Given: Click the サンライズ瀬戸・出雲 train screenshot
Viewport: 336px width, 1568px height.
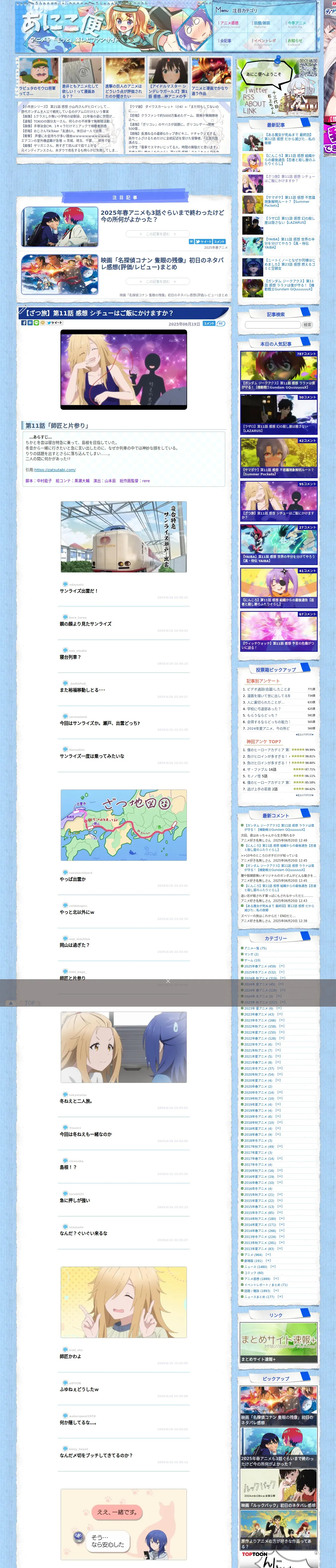Looking at the screenshot, I should tap(124, 537).
